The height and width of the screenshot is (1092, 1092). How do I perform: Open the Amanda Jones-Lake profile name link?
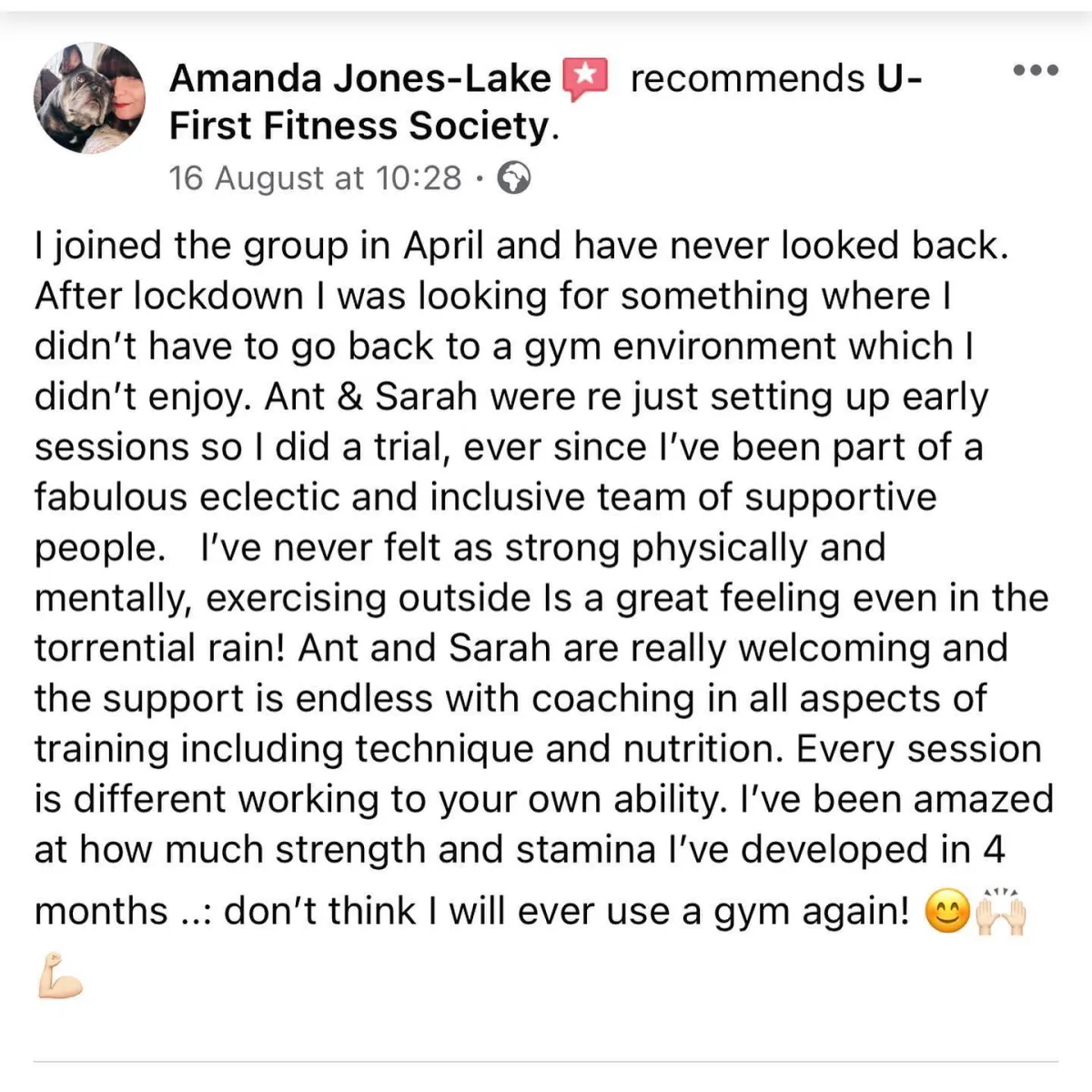(x=359, y=79)
